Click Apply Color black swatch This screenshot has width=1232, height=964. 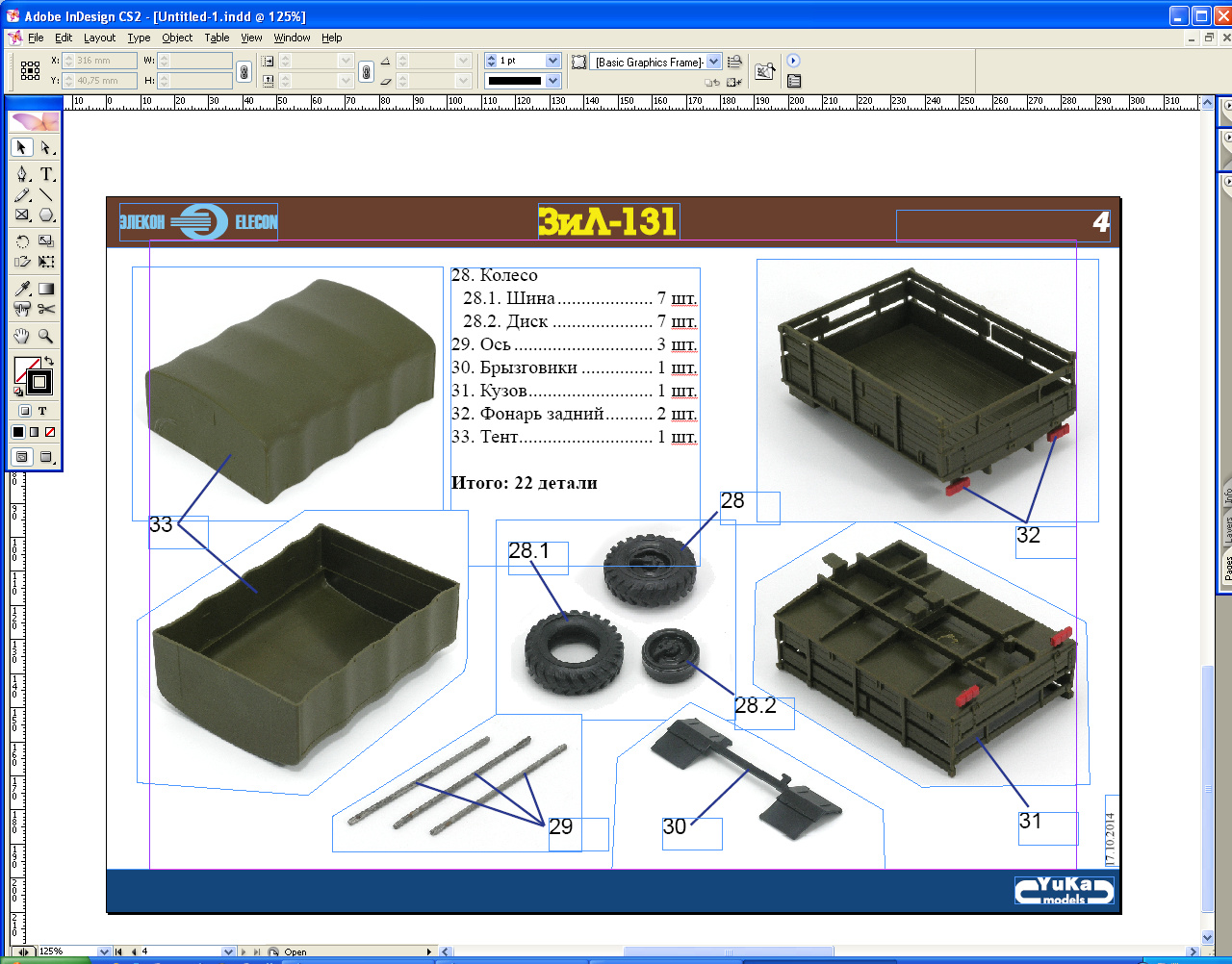pyautogui.click(x=18, y=432)
